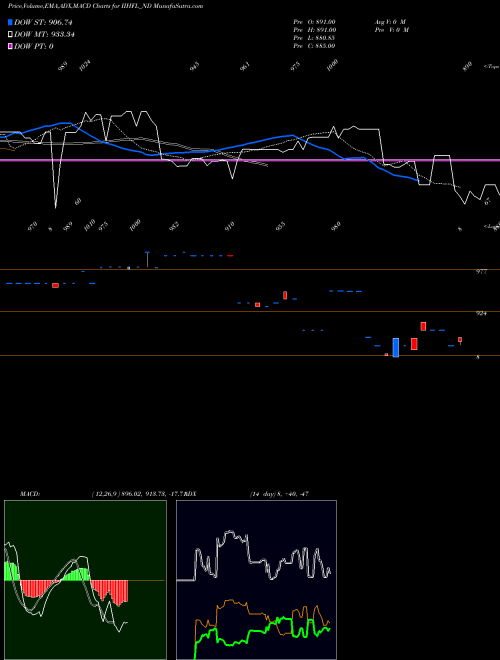Select the chart title mentioning MunafaSutra.com
Viewport: 500px width, 660px height.
click(x=106, y=6)
